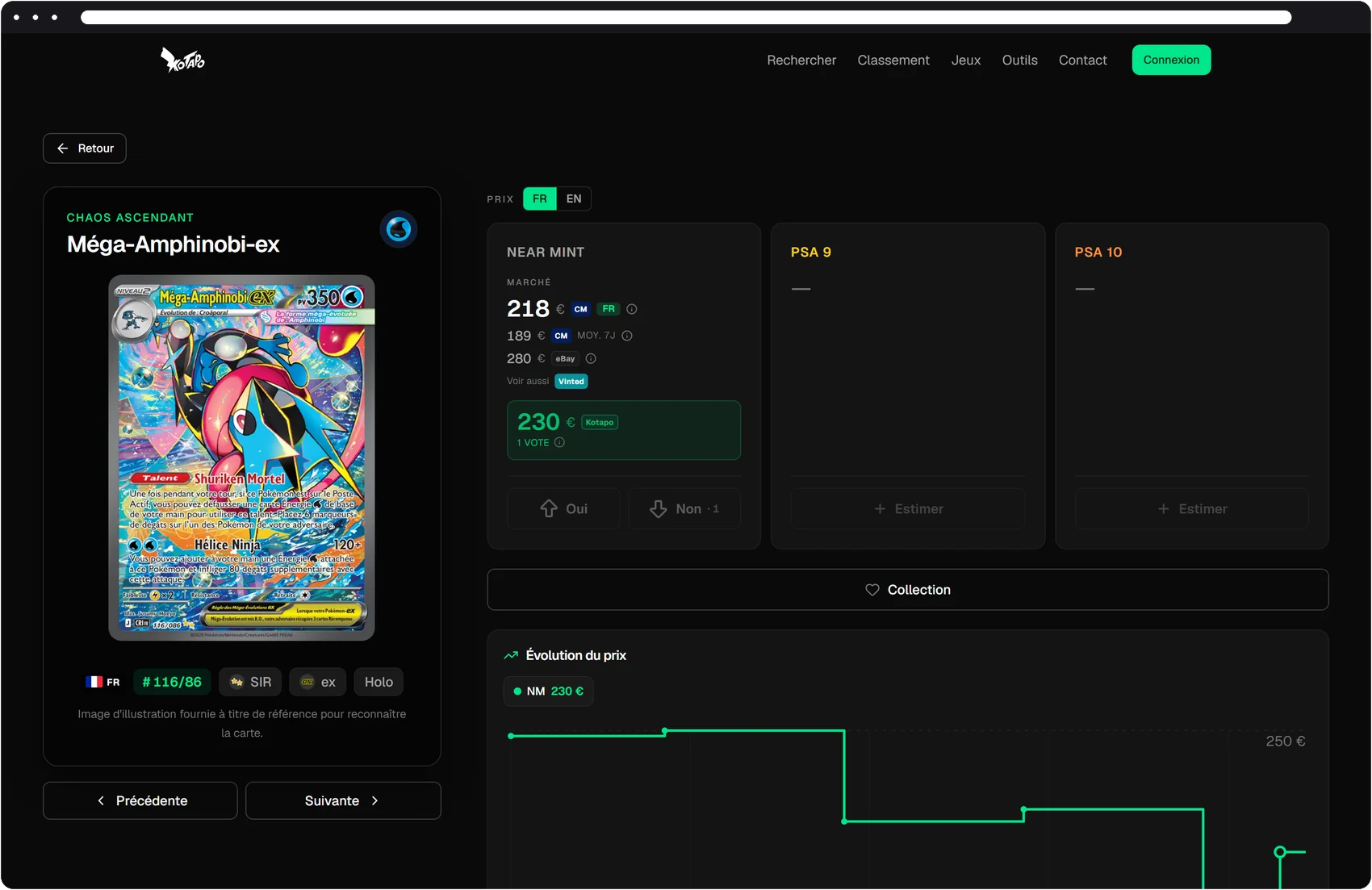Go to the Précédente card
The image size is (1372, 890).
coord(140,800)
